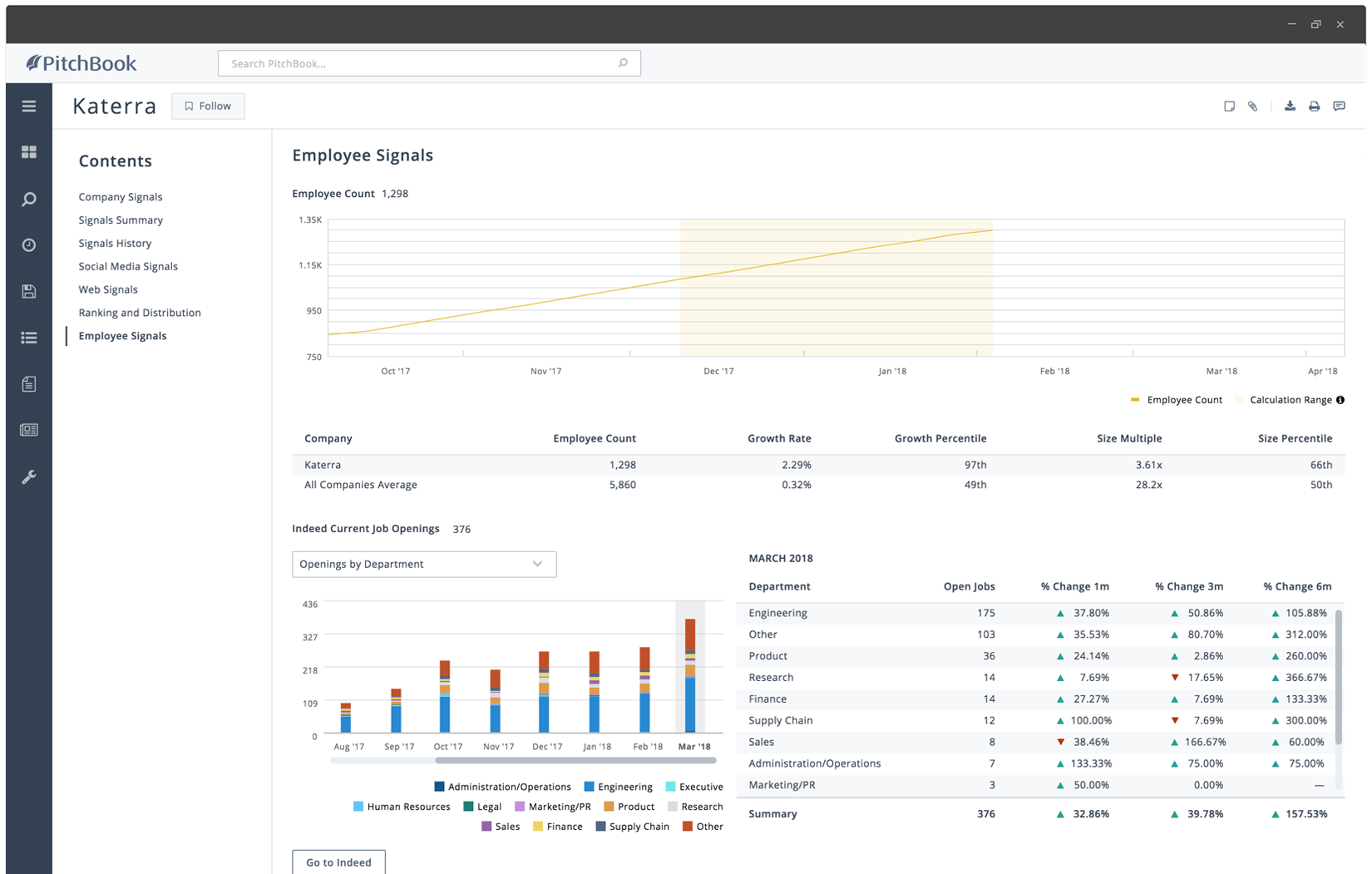Screen dimensions: 1372x874
Task: Go to Signals Summary section
Action: point(121,220)
